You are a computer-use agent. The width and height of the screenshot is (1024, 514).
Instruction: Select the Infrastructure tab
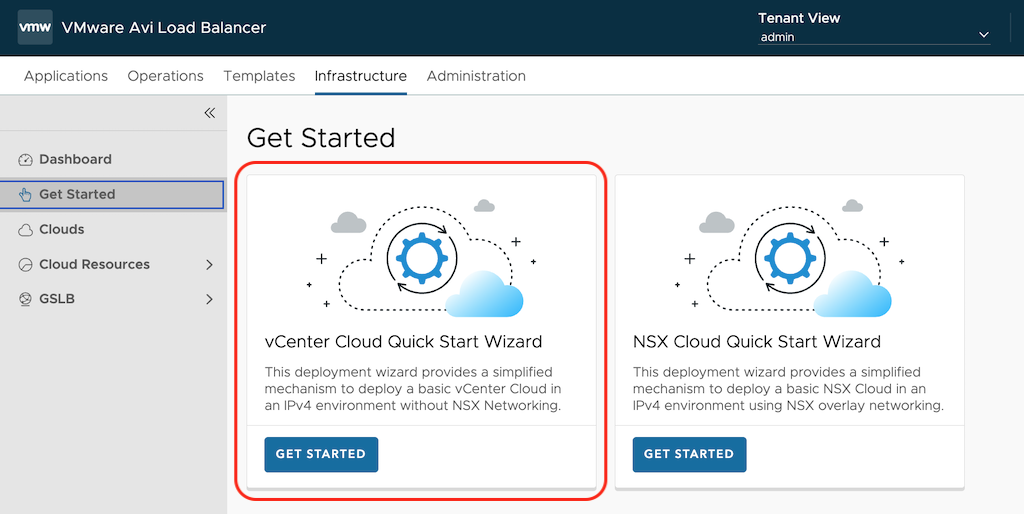pyautogui.click(x=360, y=76)
